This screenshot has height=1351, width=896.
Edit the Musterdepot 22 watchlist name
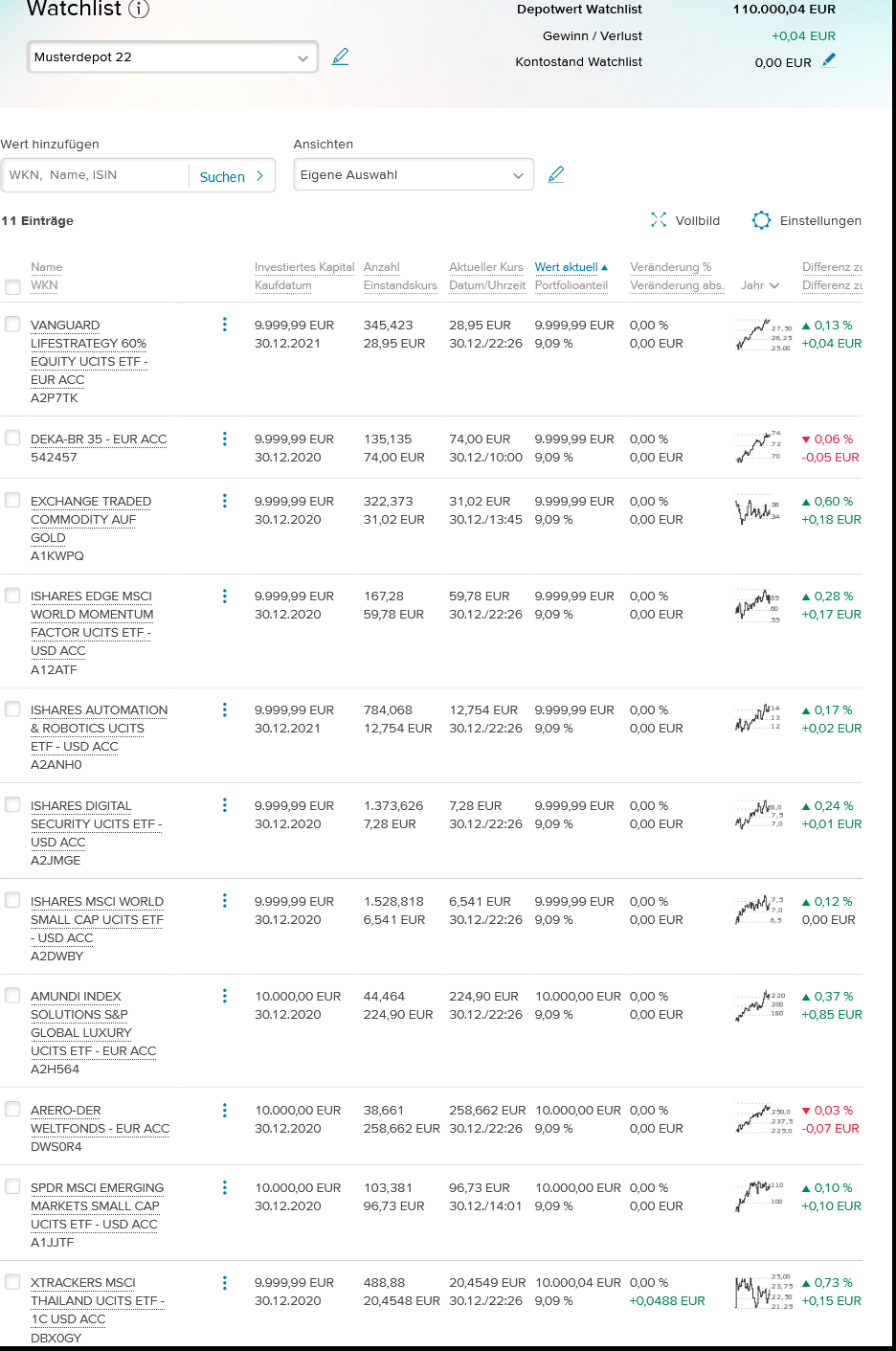(x=340, y=57)
